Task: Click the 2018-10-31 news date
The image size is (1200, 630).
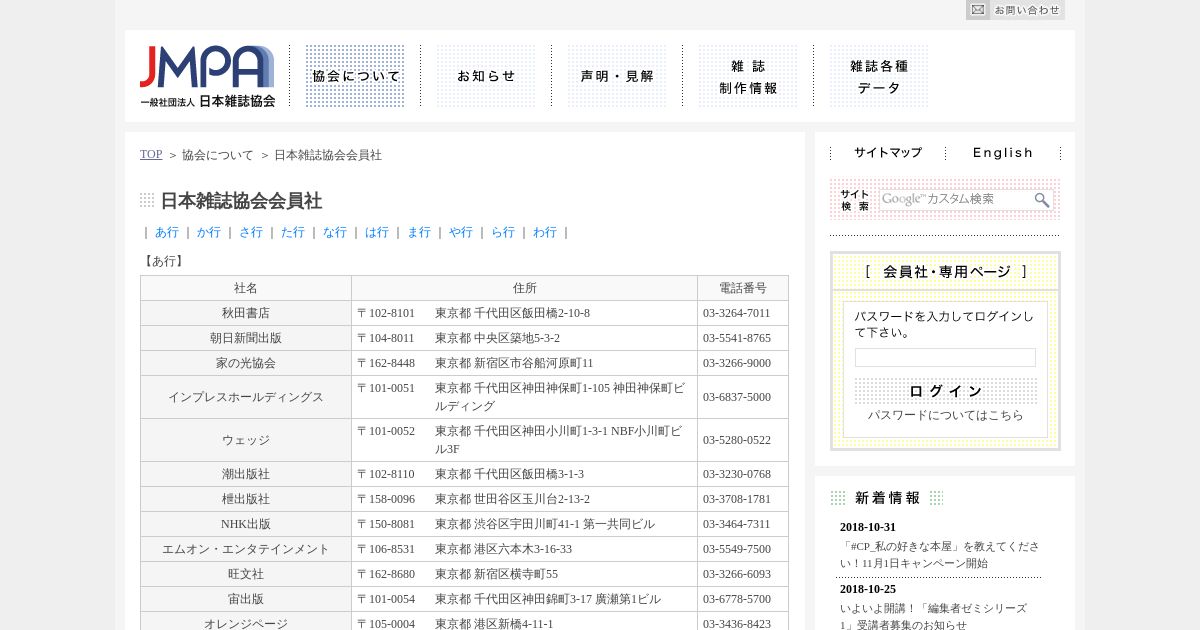Action: (x=868, y=527)
